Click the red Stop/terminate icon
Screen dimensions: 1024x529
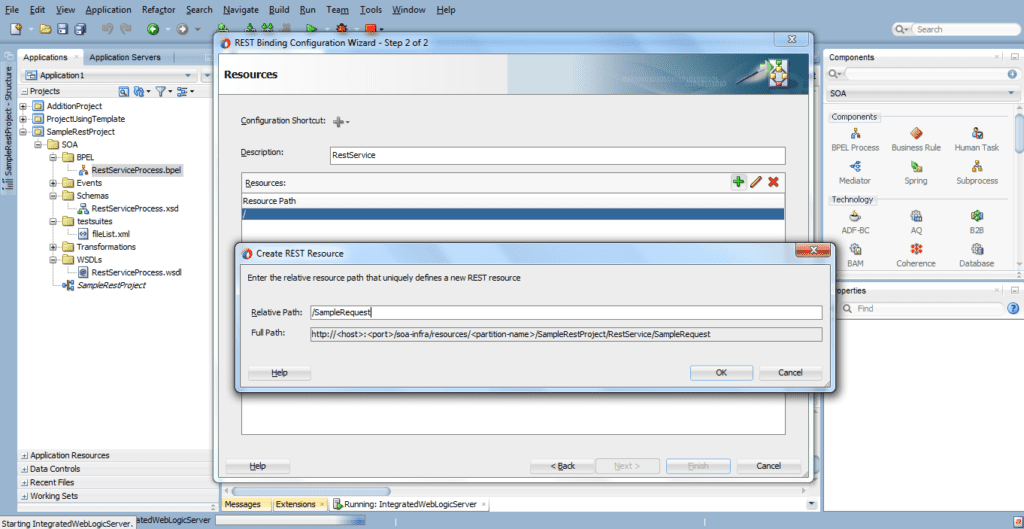click(370, 29)
